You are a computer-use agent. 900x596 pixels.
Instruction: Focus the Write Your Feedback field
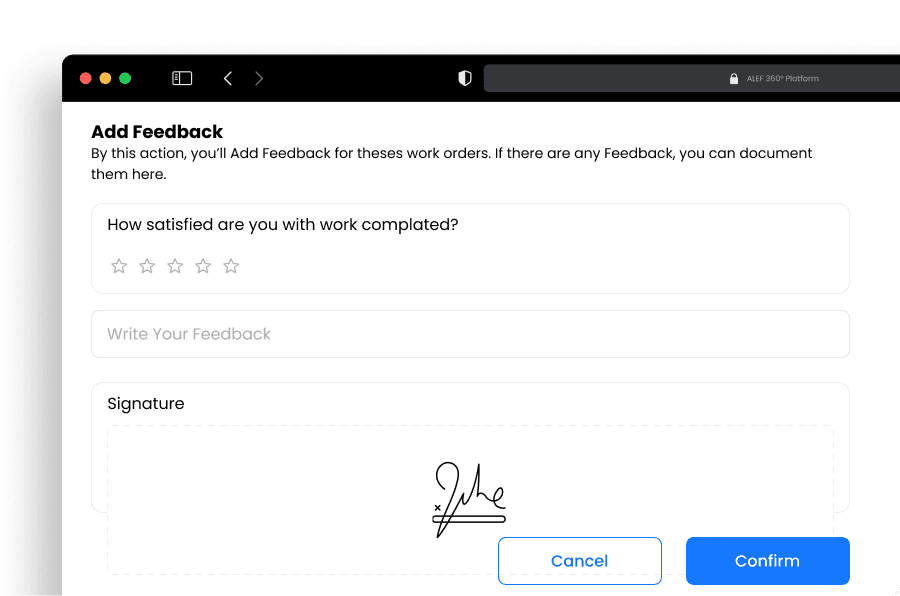(470, 334)
